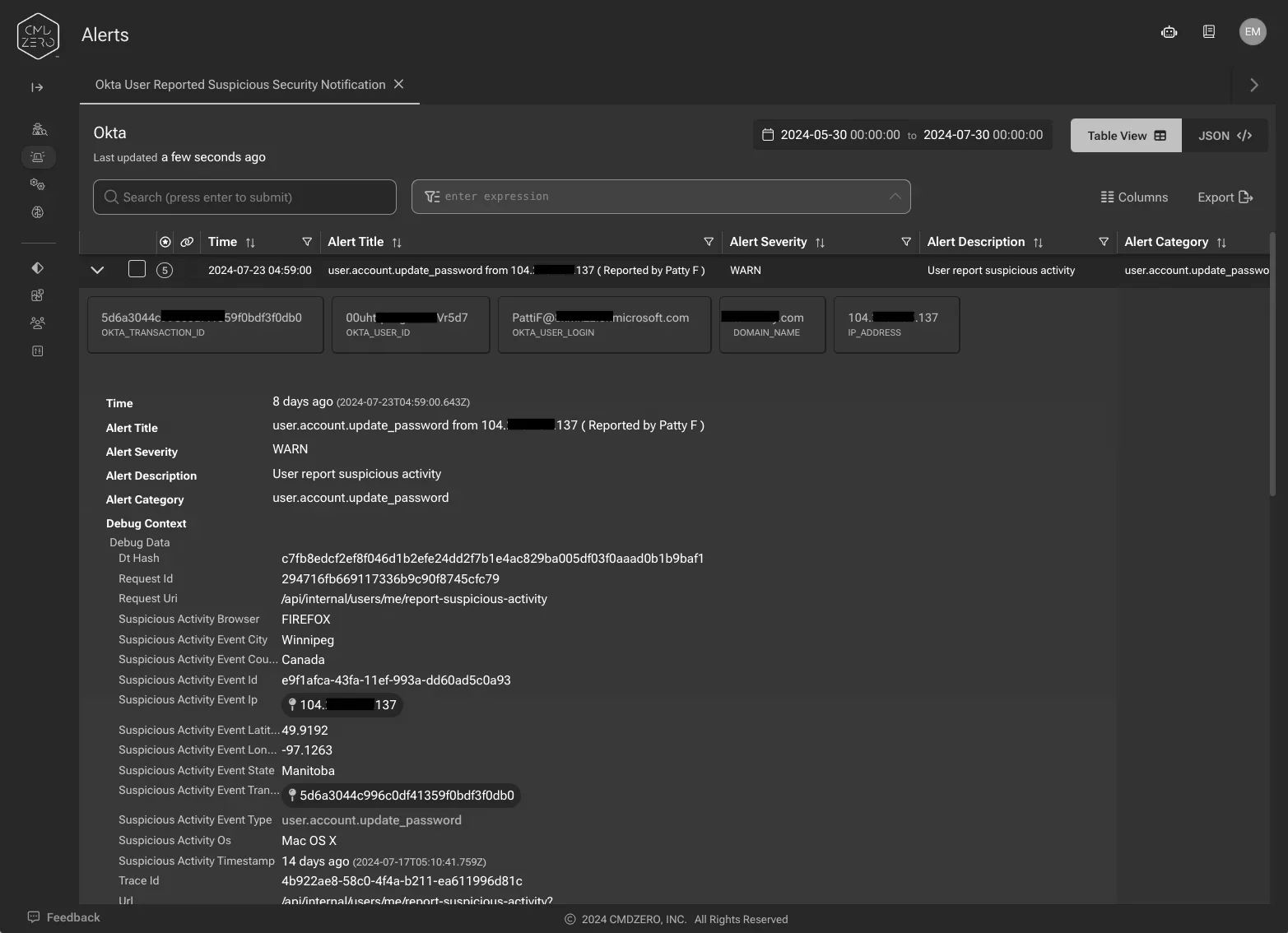Expand the sidebar with arrow icon
Viewport: 1288px width, 933px height.
coord(37,87)
